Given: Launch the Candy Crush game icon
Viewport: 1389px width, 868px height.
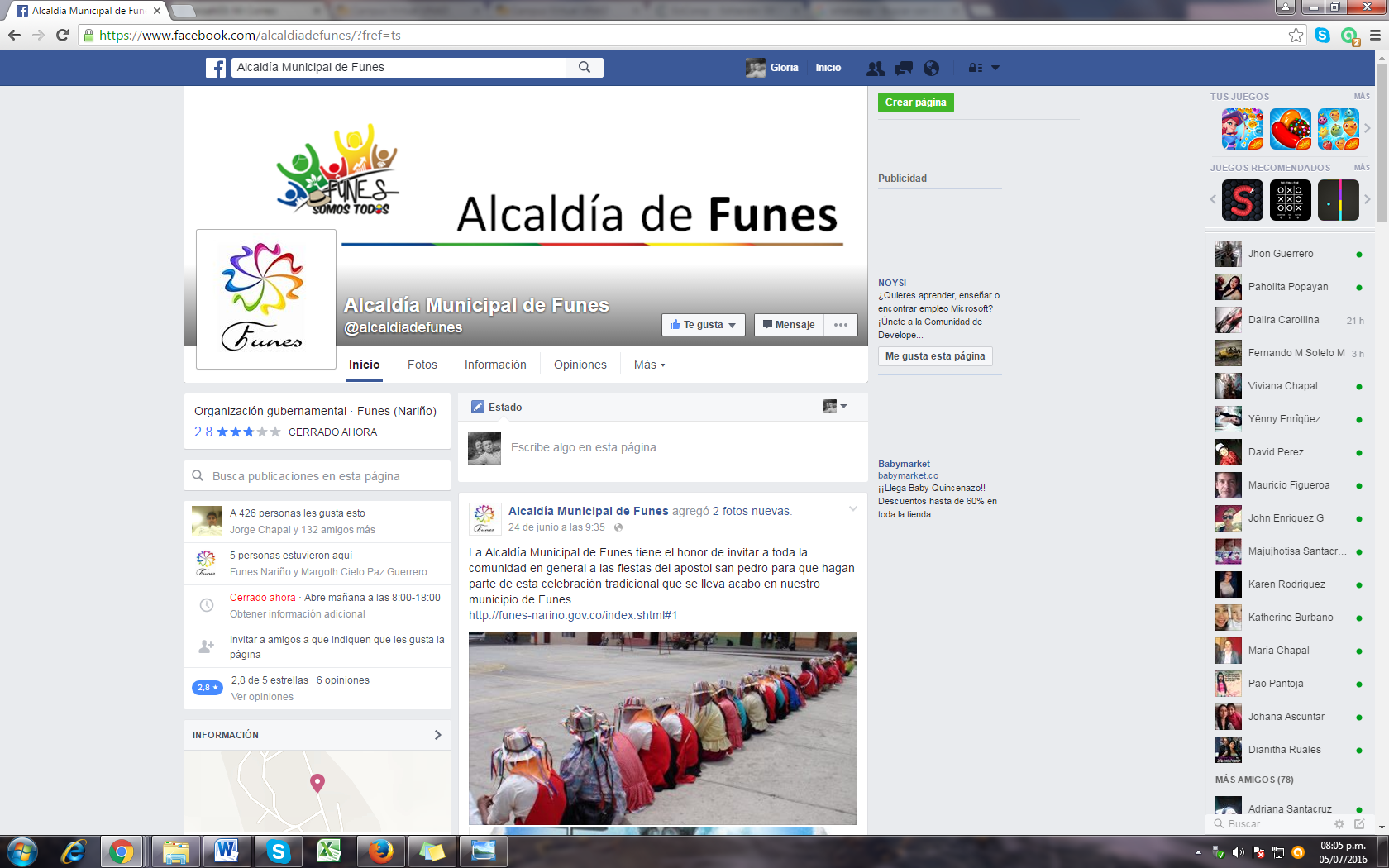Looking at the screenshot, I should coord(1291,129).
